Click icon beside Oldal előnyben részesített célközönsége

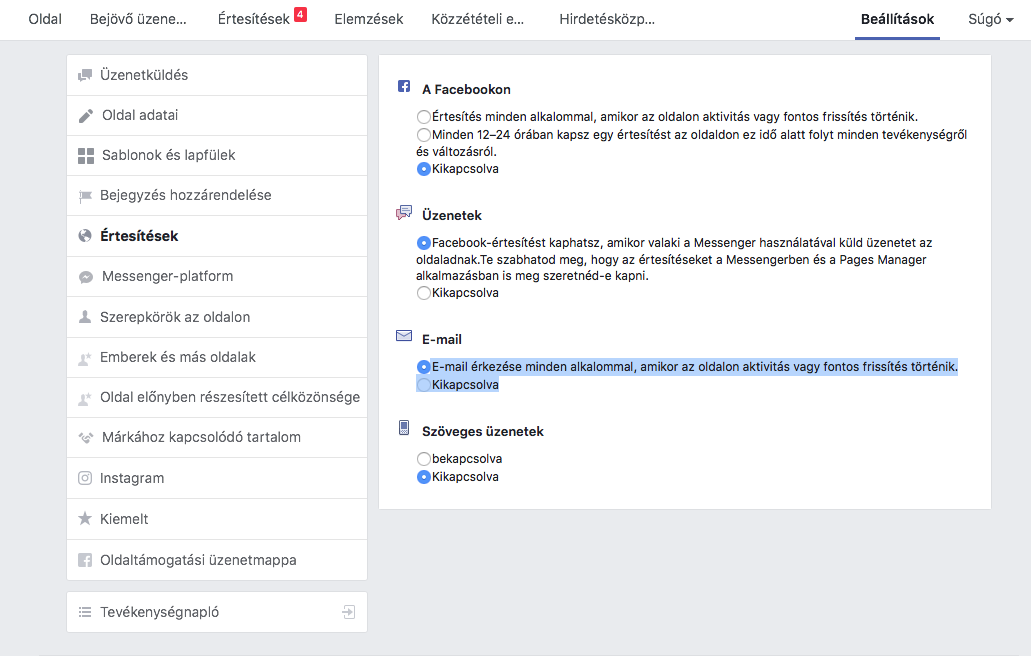pyautogui.click(x=85, y=398)
